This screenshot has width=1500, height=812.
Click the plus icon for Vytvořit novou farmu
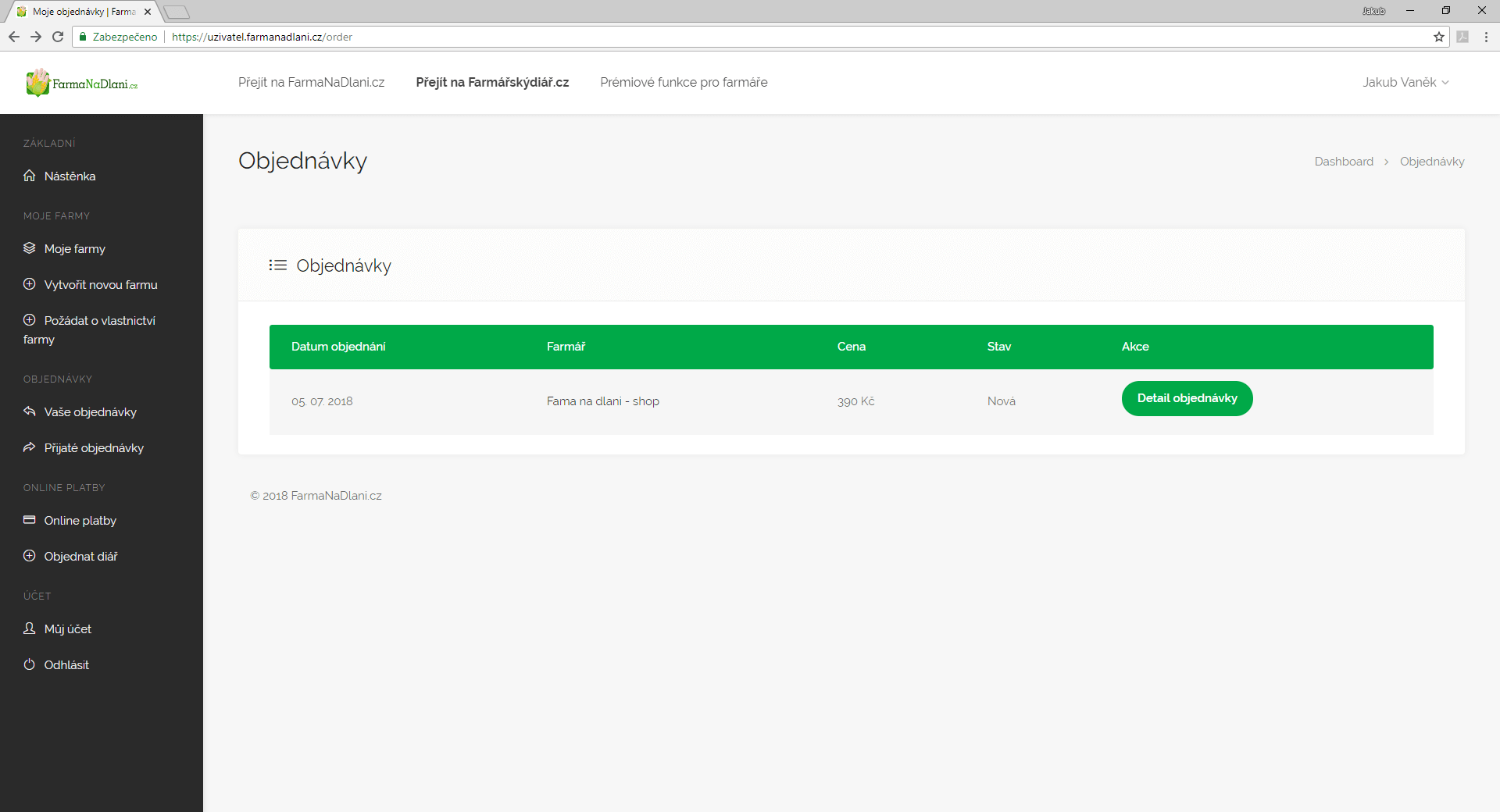point(30,284)
